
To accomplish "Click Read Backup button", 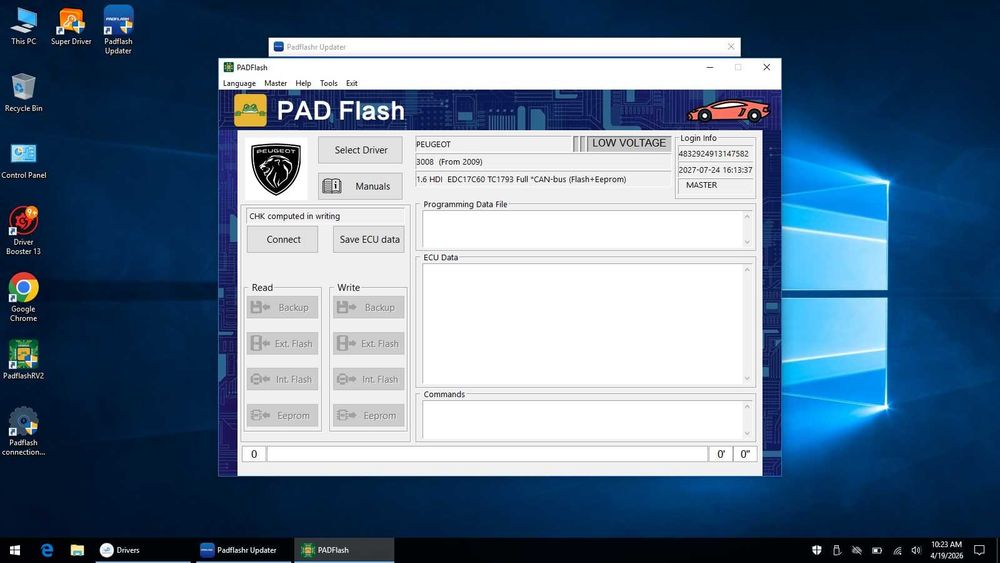I will click(283, 307).
